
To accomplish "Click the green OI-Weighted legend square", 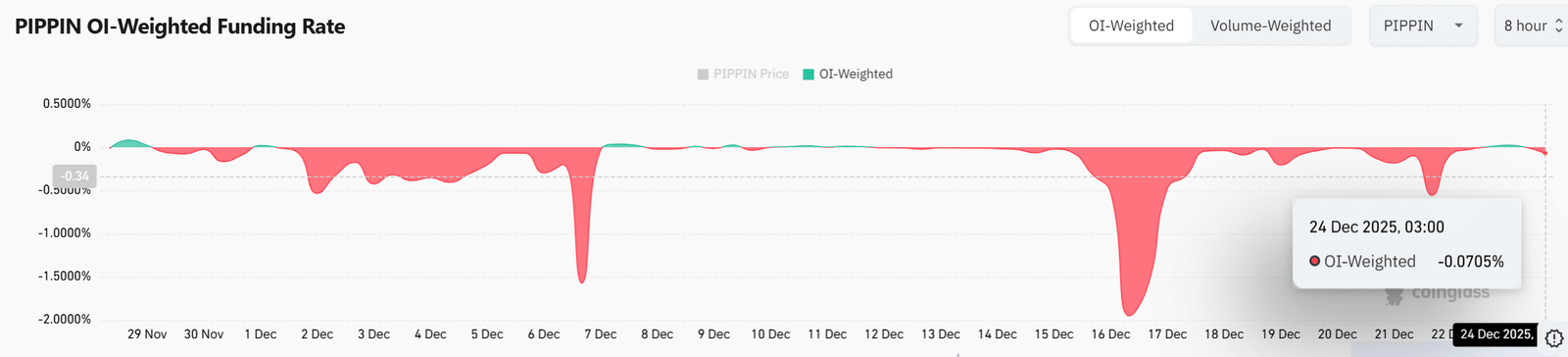I will click(808, 75).
